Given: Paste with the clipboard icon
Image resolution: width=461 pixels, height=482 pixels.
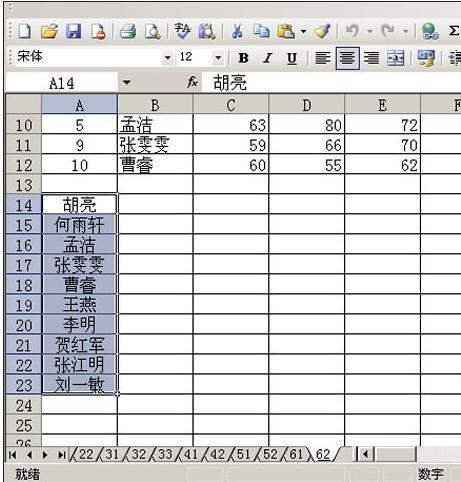Looking at the screenshot, I should coord(287,32).
